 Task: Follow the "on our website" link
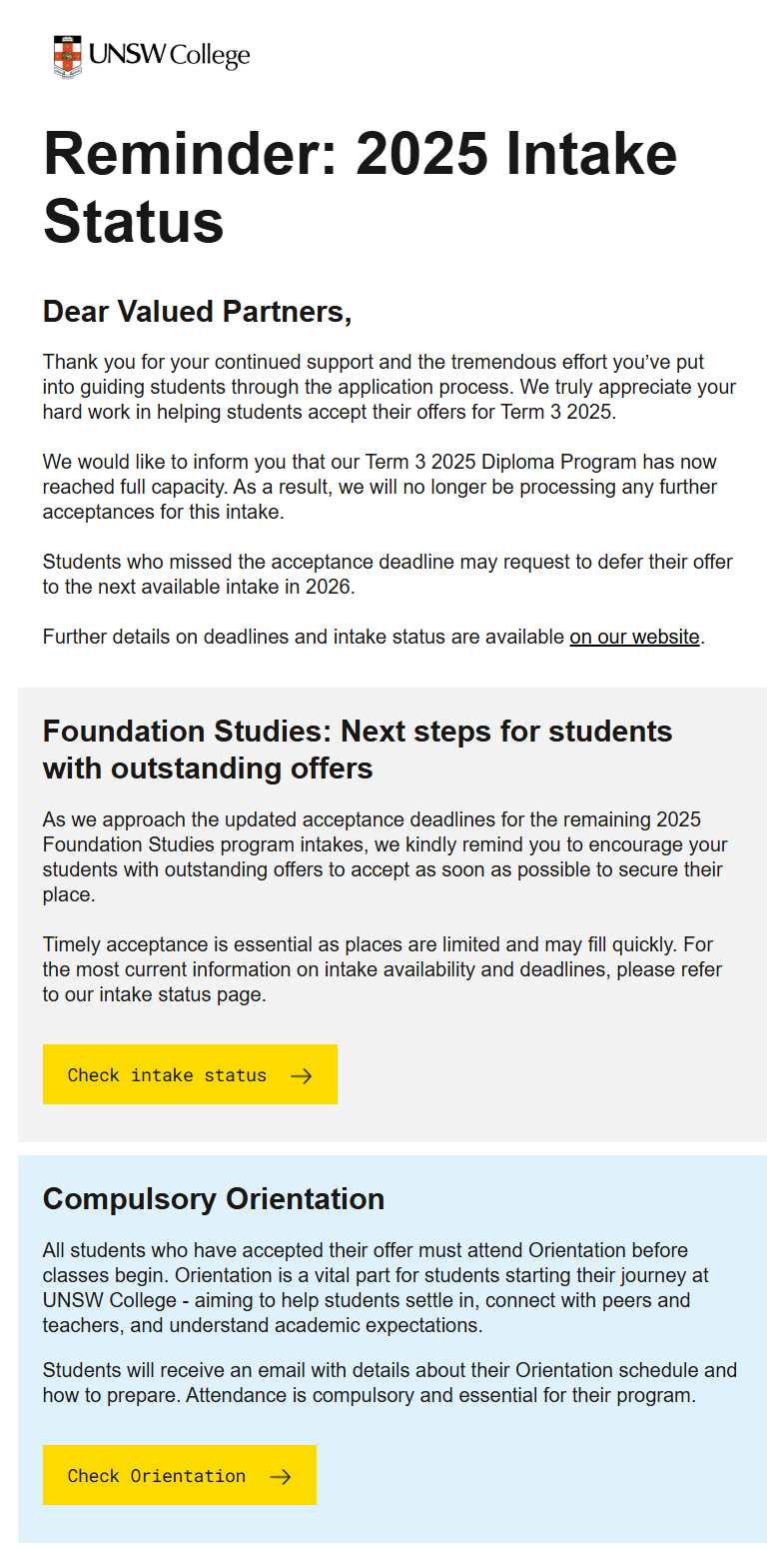tap(634, 637)
